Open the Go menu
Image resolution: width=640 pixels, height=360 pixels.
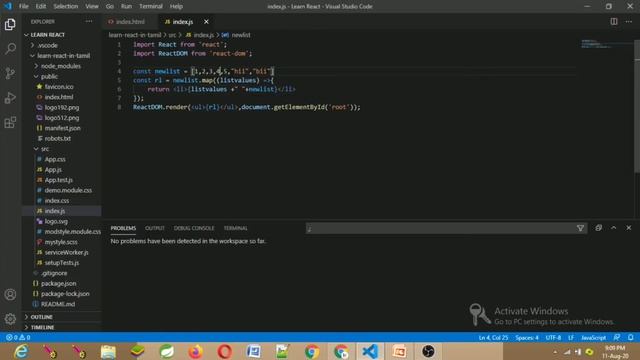[x=110, y=6]
